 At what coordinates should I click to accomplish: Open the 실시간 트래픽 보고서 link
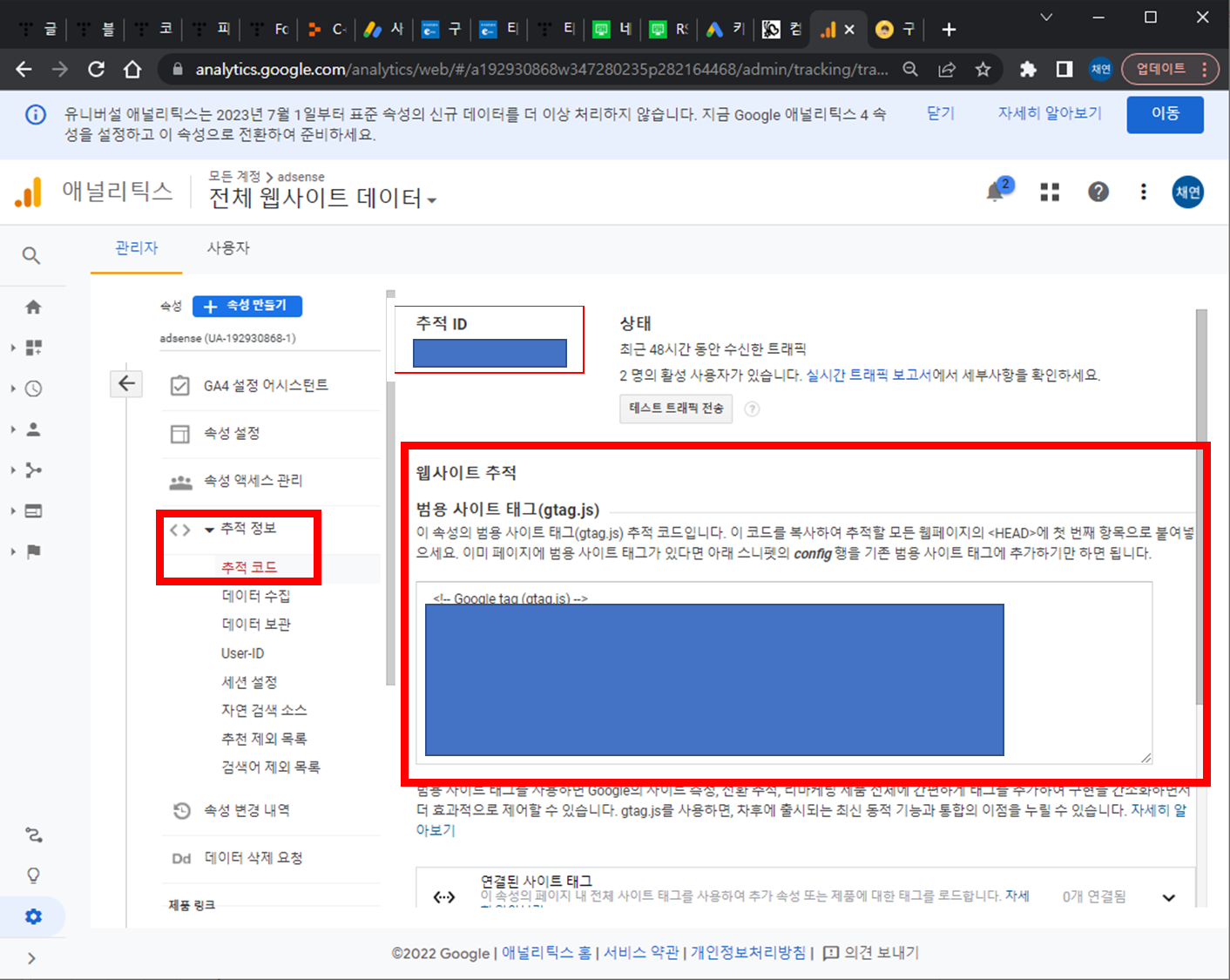point(868,375)
